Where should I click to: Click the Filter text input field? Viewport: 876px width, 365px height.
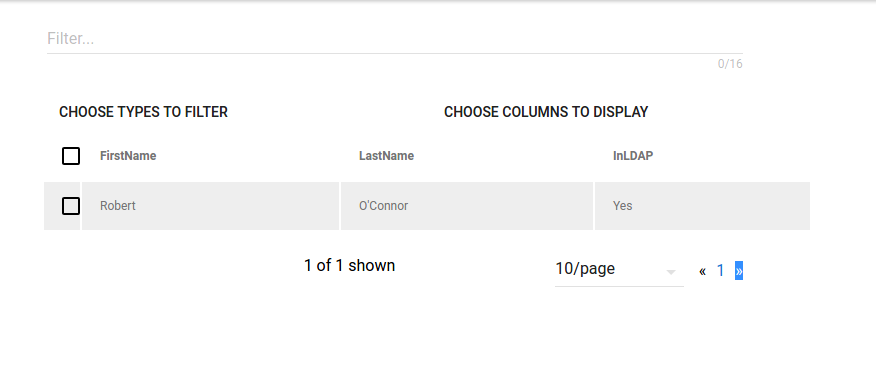(x=394, y=39)
